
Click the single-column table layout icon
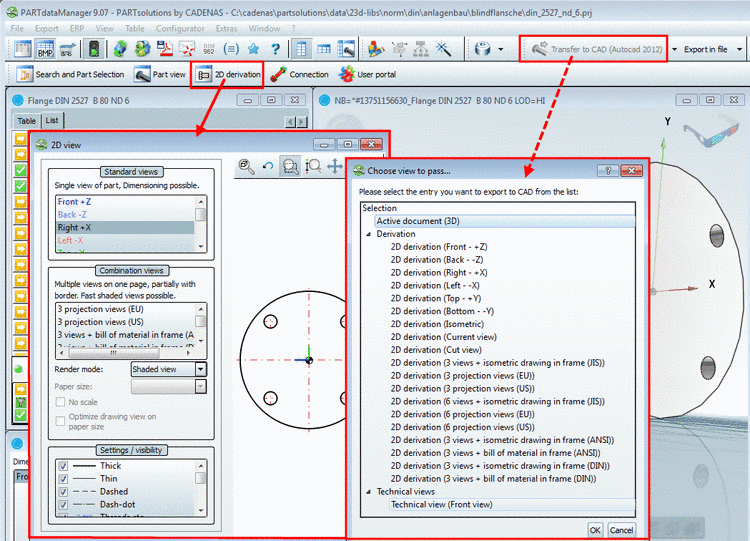point(301,49)
